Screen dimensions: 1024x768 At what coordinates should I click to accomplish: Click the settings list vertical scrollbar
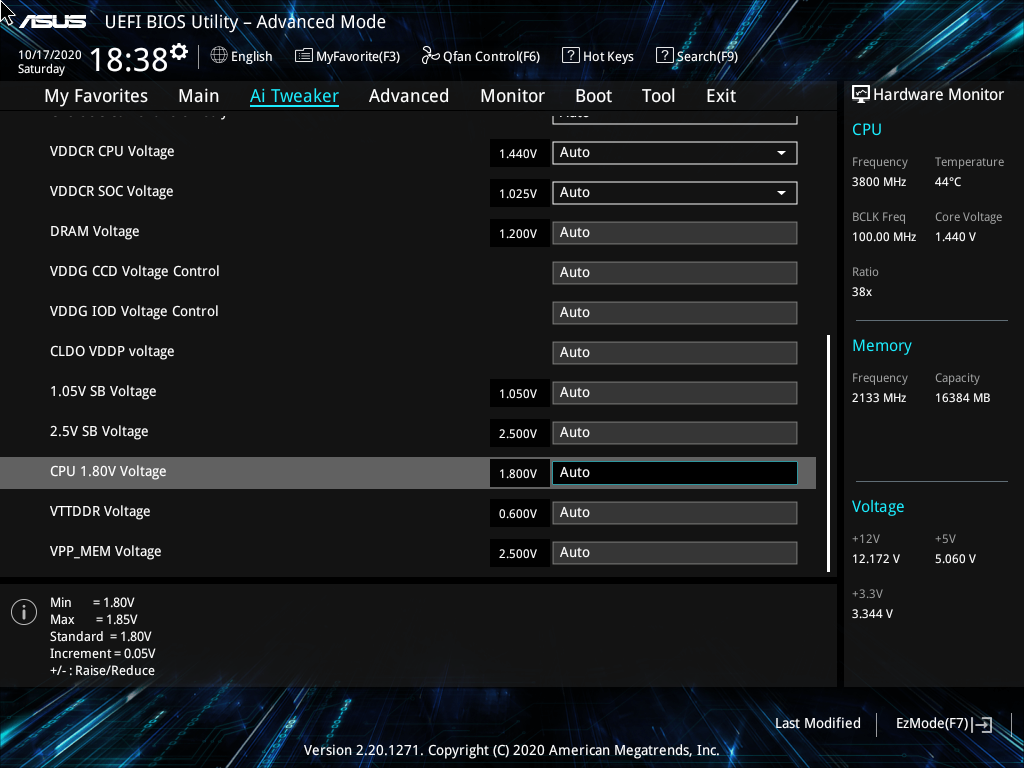[828, 453]
